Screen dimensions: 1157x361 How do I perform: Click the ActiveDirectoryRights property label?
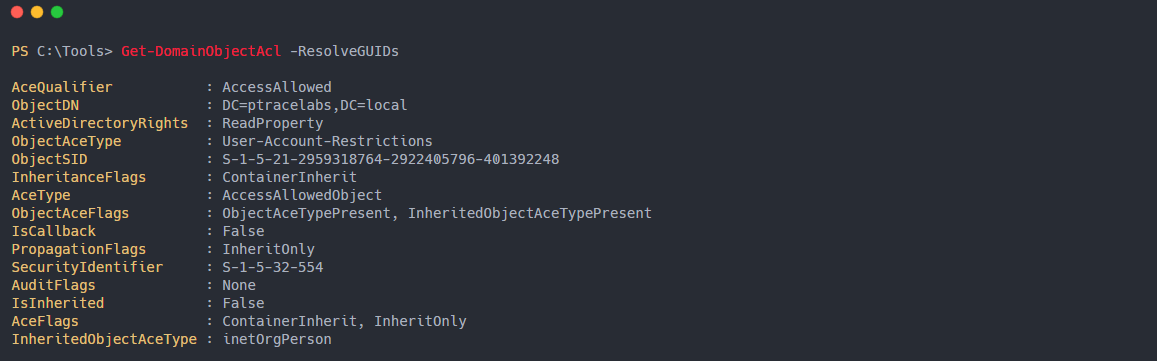point(100,123)
